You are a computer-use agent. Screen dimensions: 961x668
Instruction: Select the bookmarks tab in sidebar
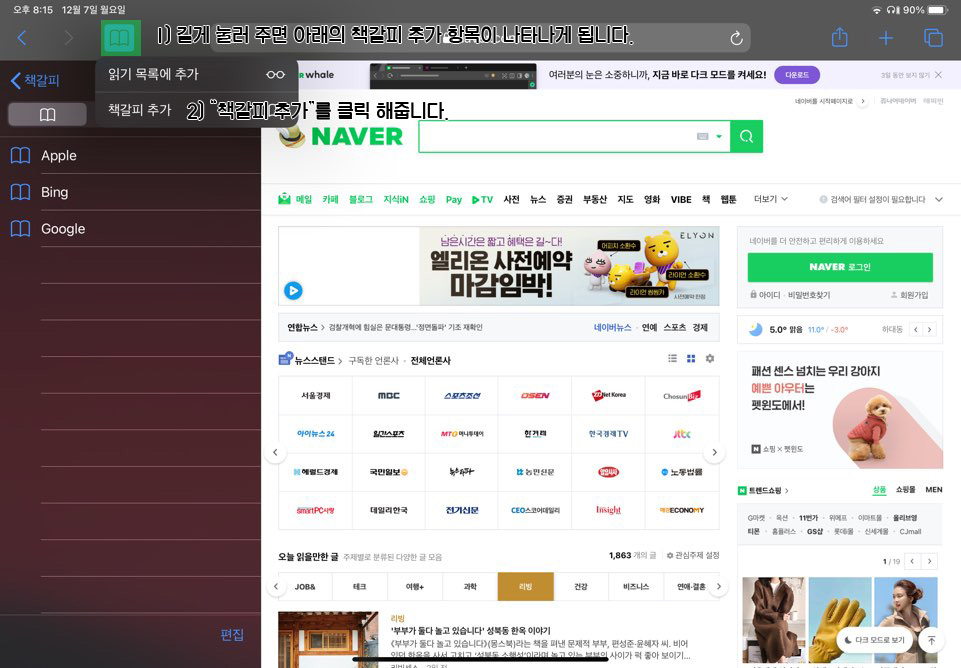click(47, 115)
